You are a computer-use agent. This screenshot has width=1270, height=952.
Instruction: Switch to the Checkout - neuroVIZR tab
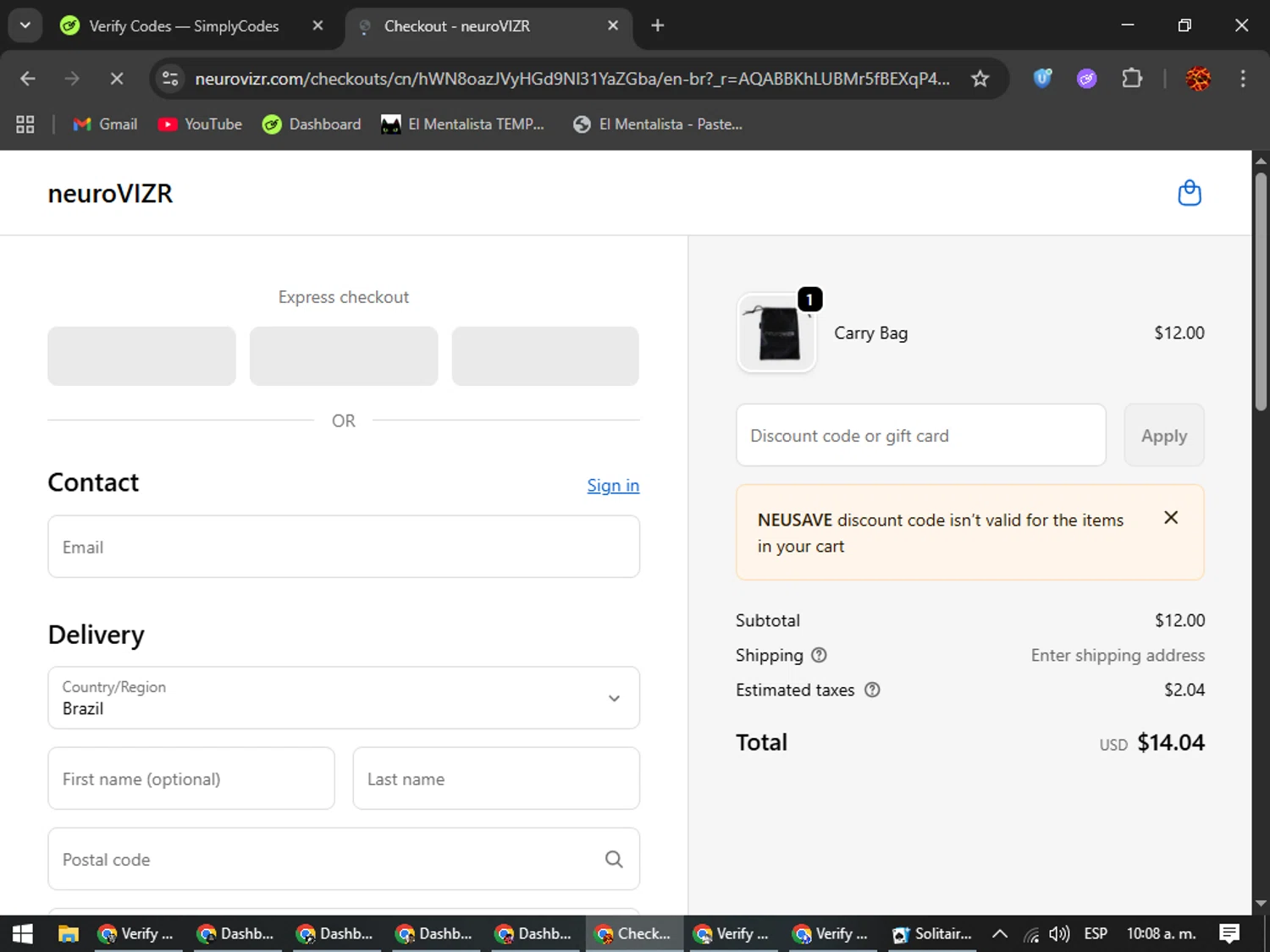click(487, 25)
